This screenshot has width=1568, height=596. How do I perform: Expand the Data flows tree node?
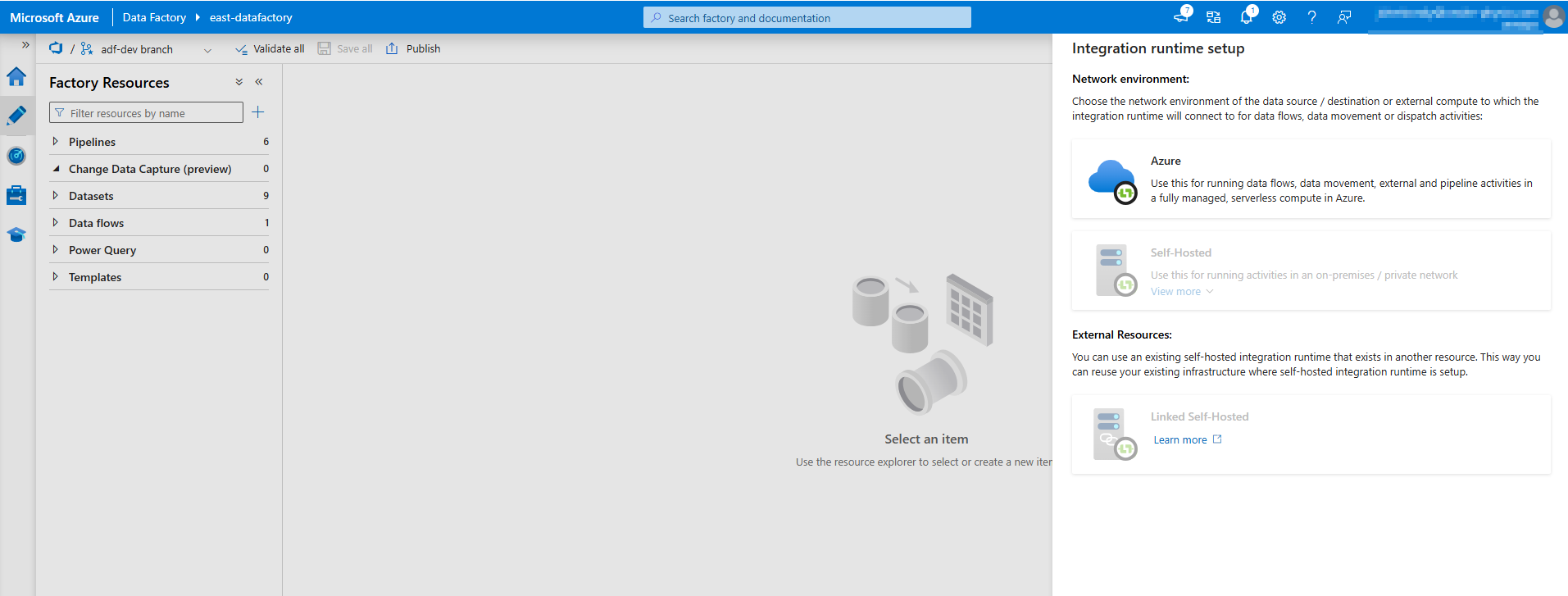56,223
